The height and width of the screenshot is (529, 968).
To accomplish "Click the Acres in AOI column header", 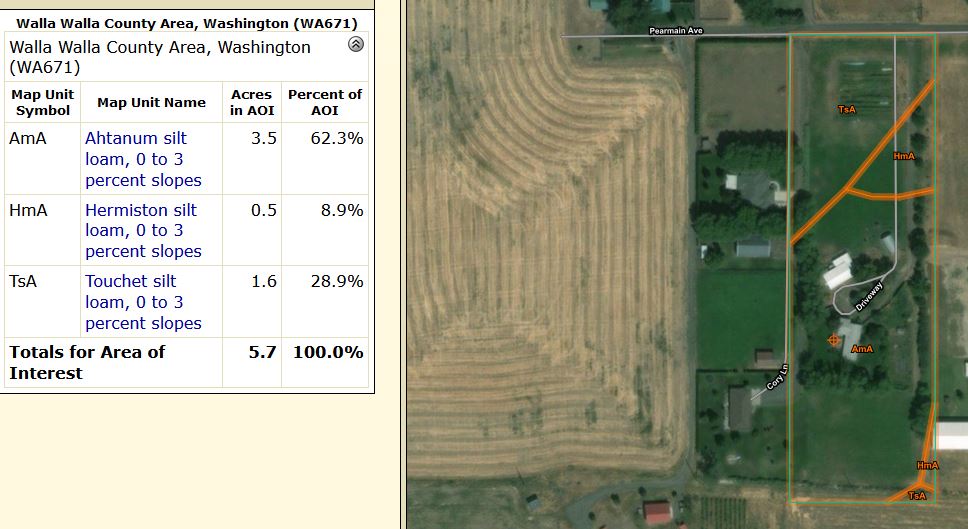I will point(251,102).
